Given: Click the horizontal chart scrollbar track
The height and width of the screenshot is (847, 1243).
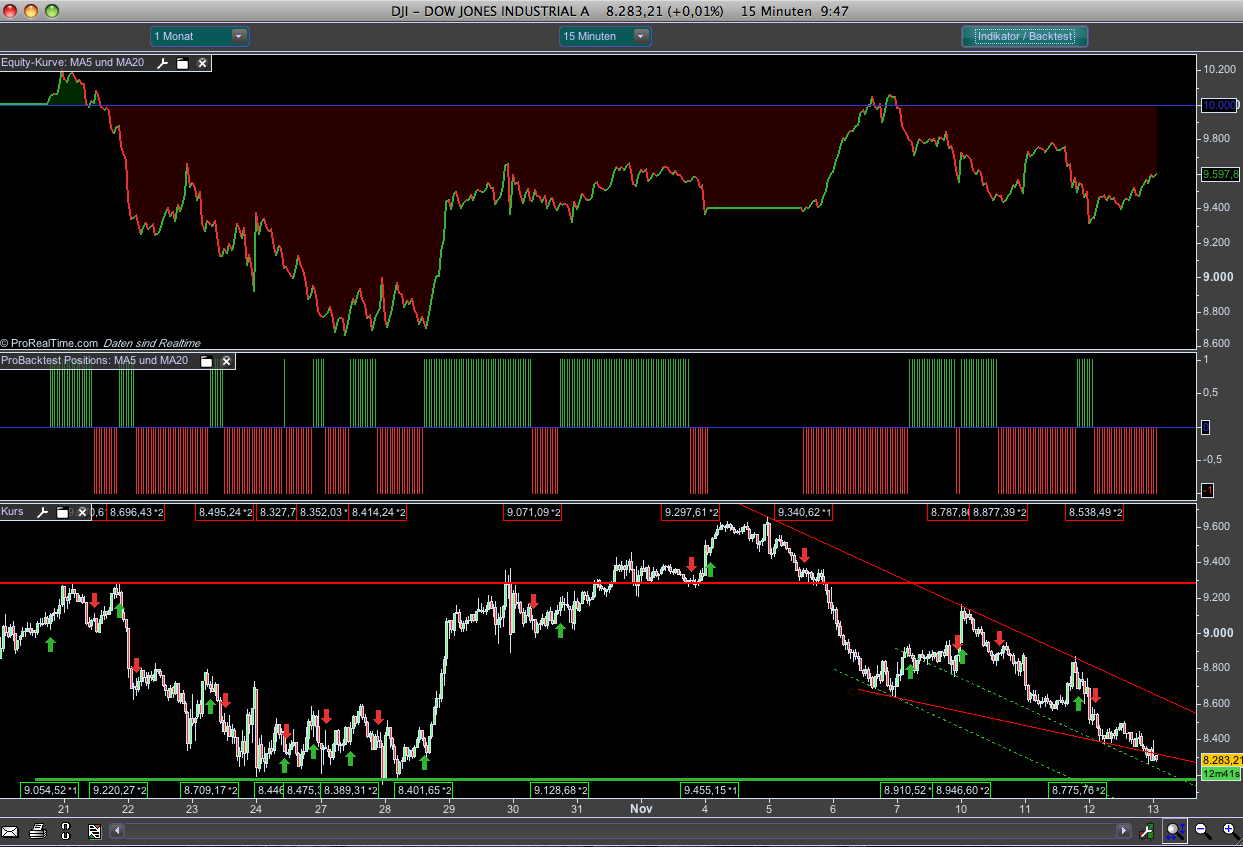Looking at the screenshot, I should 620,830.
